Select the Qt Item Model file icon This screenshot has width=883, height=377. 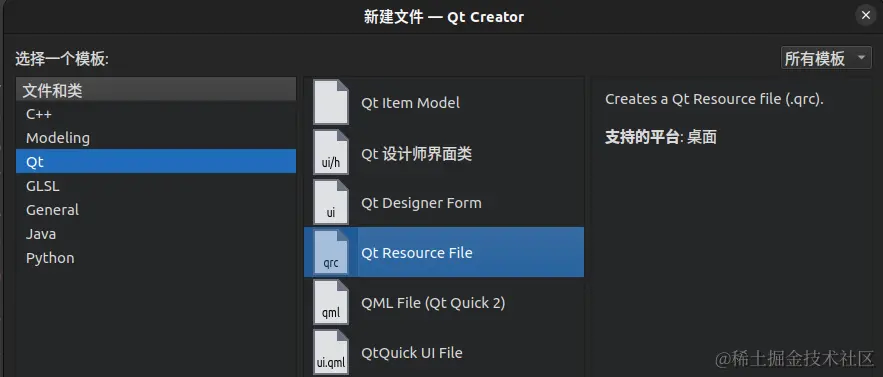coord(331,103)
